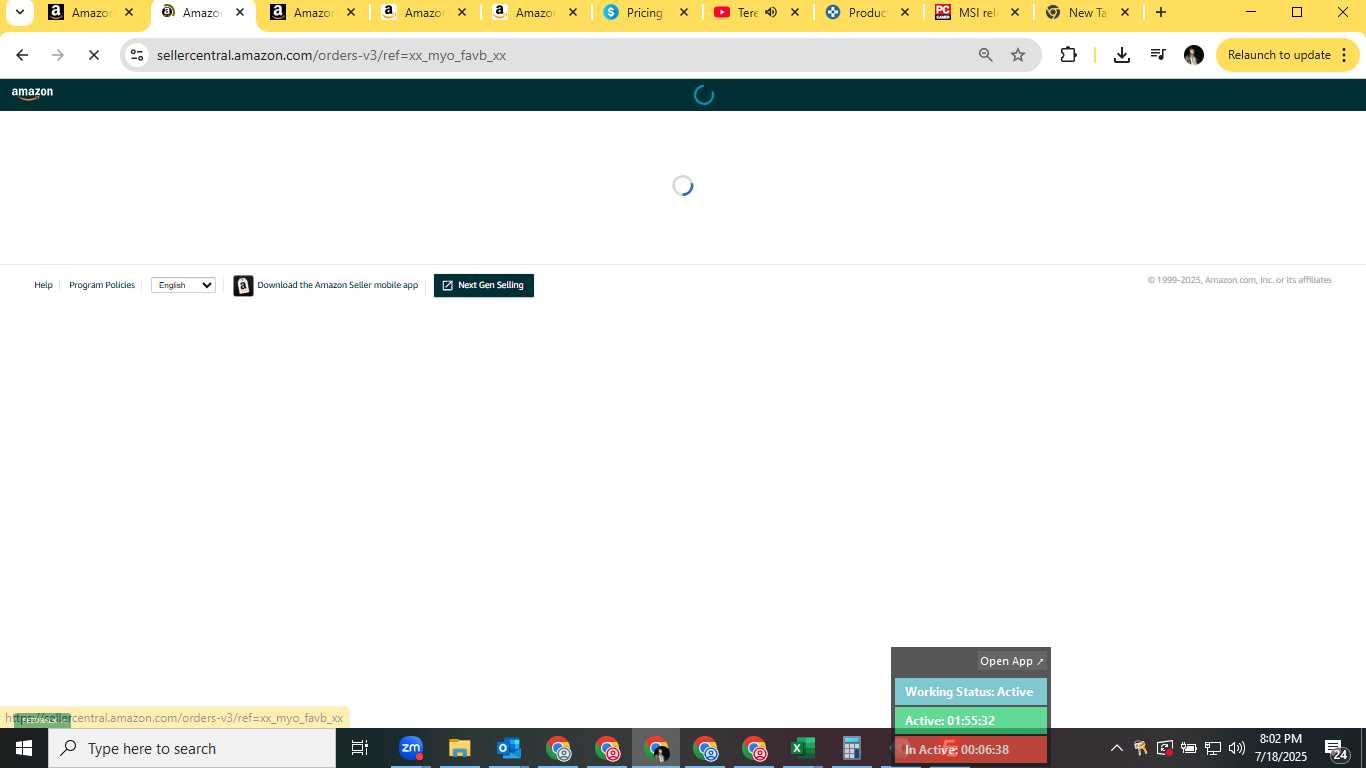This screenshot has height=768, width=1366.
Task: Click Open App in the tracker widget
Action: pos(1012,661)
